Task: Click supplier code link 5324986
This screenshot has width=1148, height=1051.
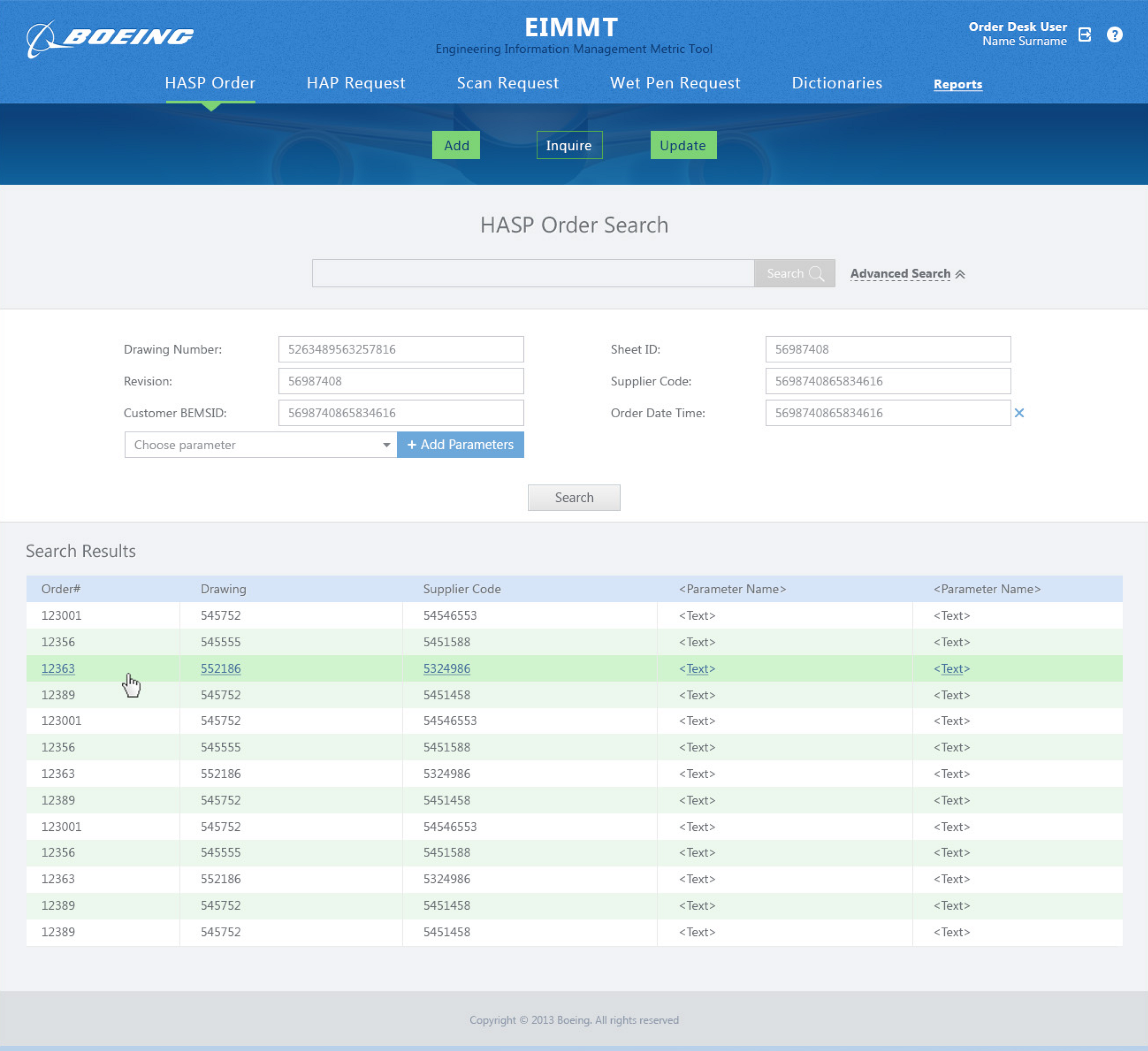Action: 446,669
